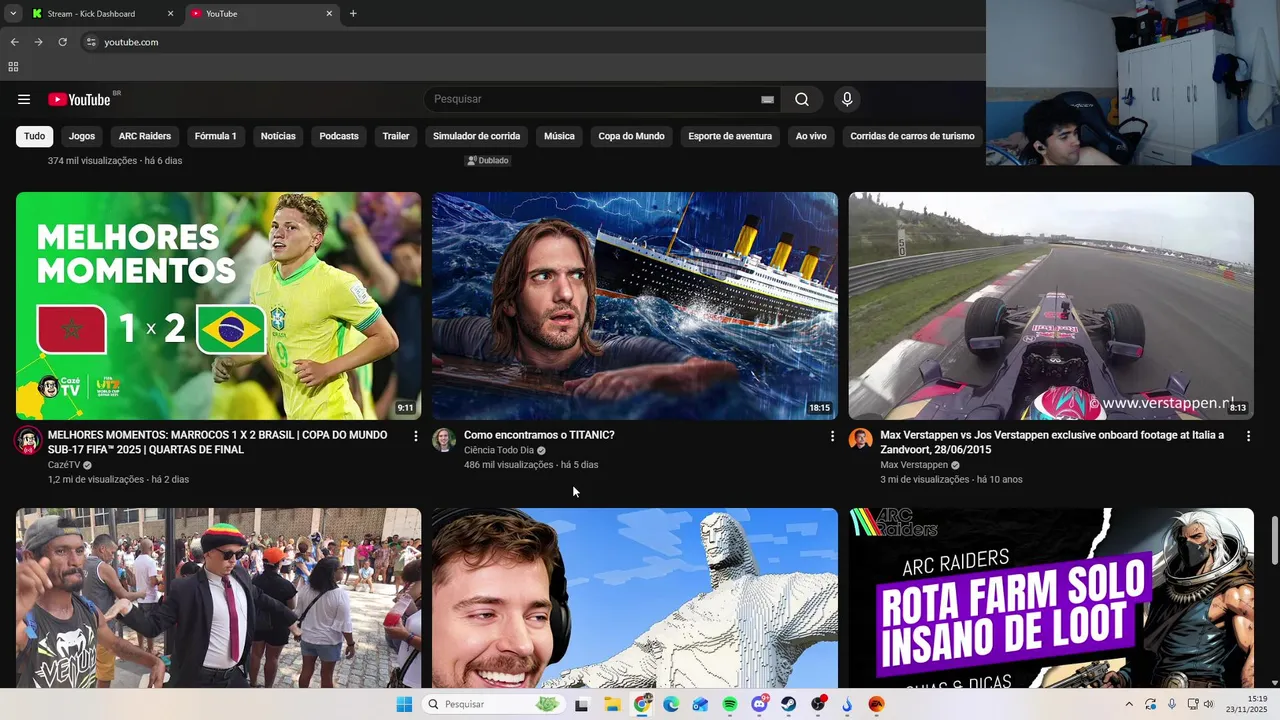Select the Esporte de aventura chip
The height and width of the screenshot is (720, 1280).
pyautogui.click(x=730, y=136)
